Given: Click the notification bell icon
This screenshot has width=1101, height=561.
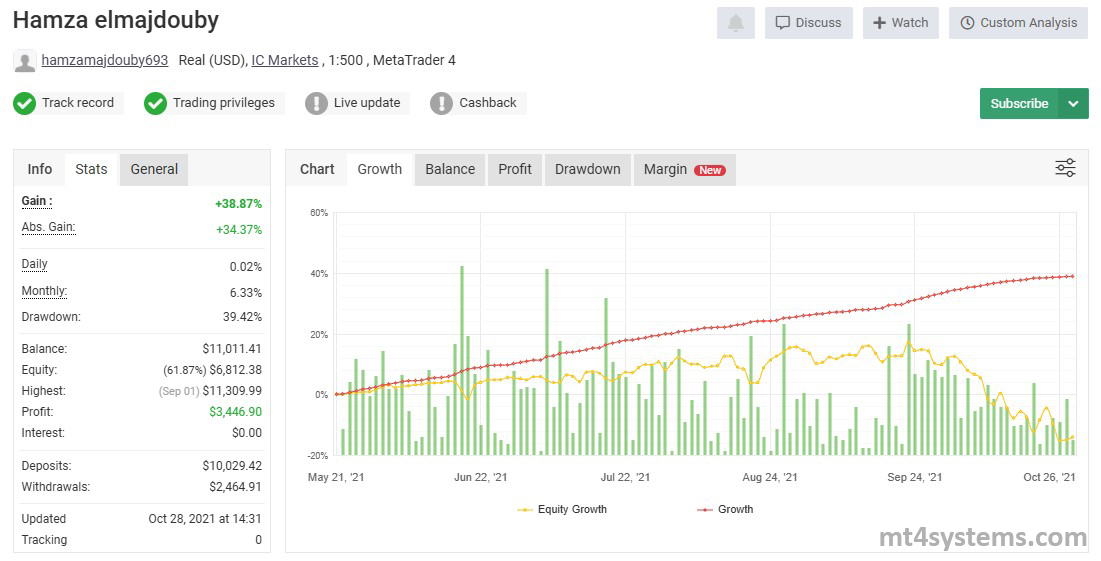Looking at the screenshot, I should 735,23.
